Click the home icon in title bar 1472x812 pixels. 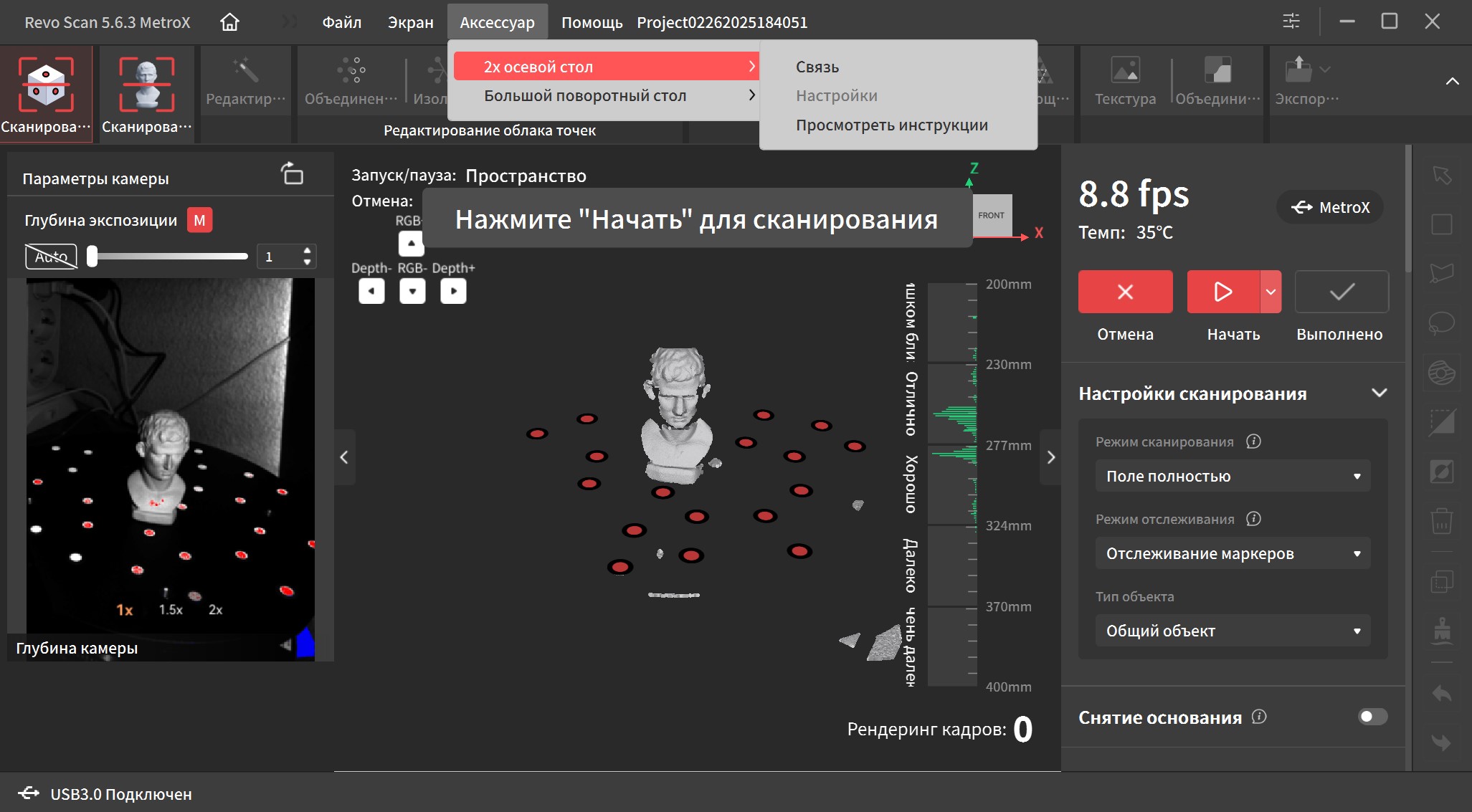[x=229, y=22]
